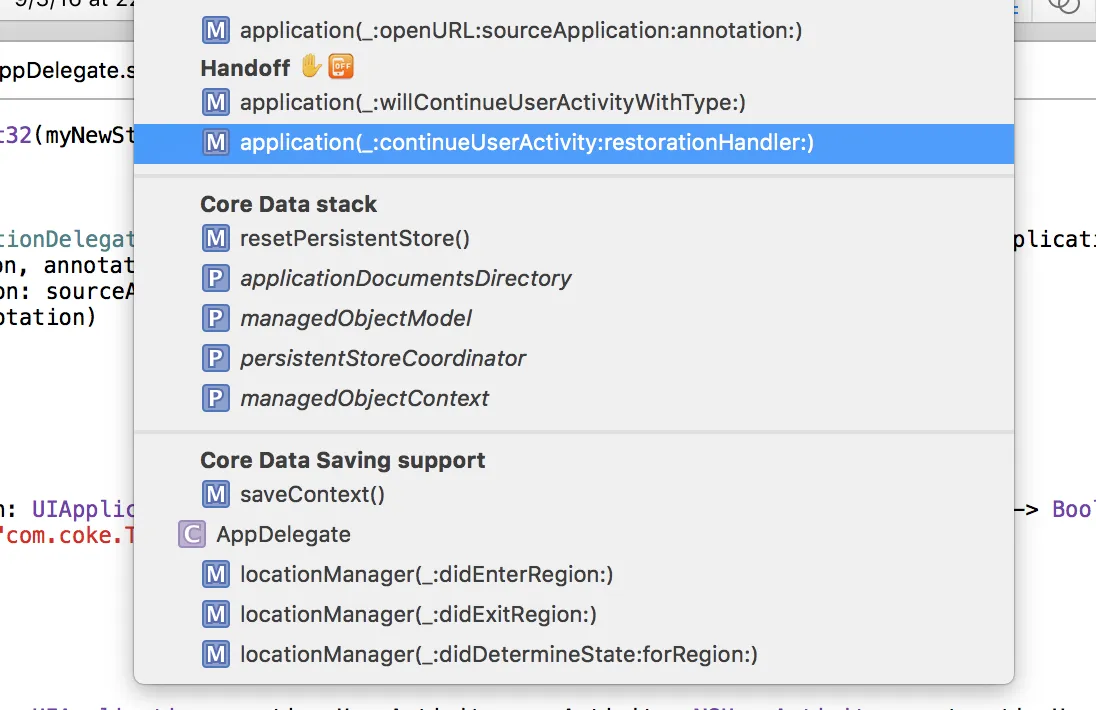Click M icon of resetPersistentStore()
The image size is (1096, 710).
[x=215, y=238]
